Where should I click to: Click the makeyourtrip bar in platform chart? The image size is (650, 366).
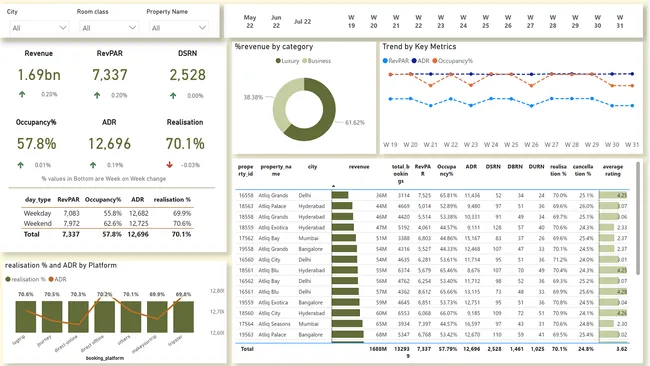(157, 317)
